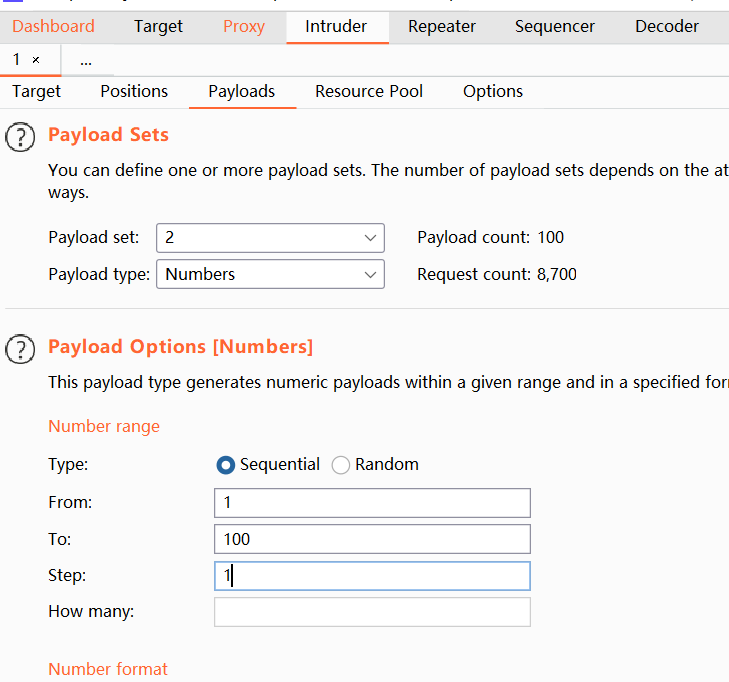
Task: Select the Random number type
Action: (x=341, y=465)
